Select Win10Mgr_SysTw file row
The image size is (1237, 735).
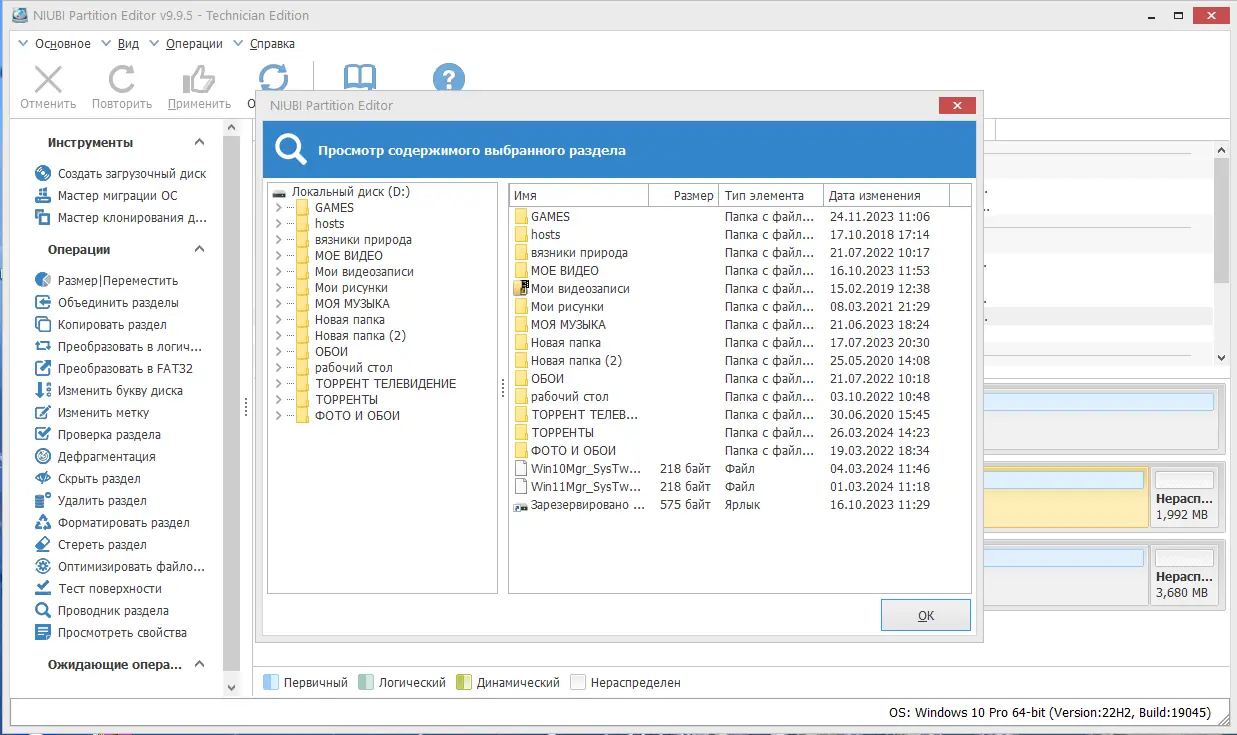[x=740, y=468]
